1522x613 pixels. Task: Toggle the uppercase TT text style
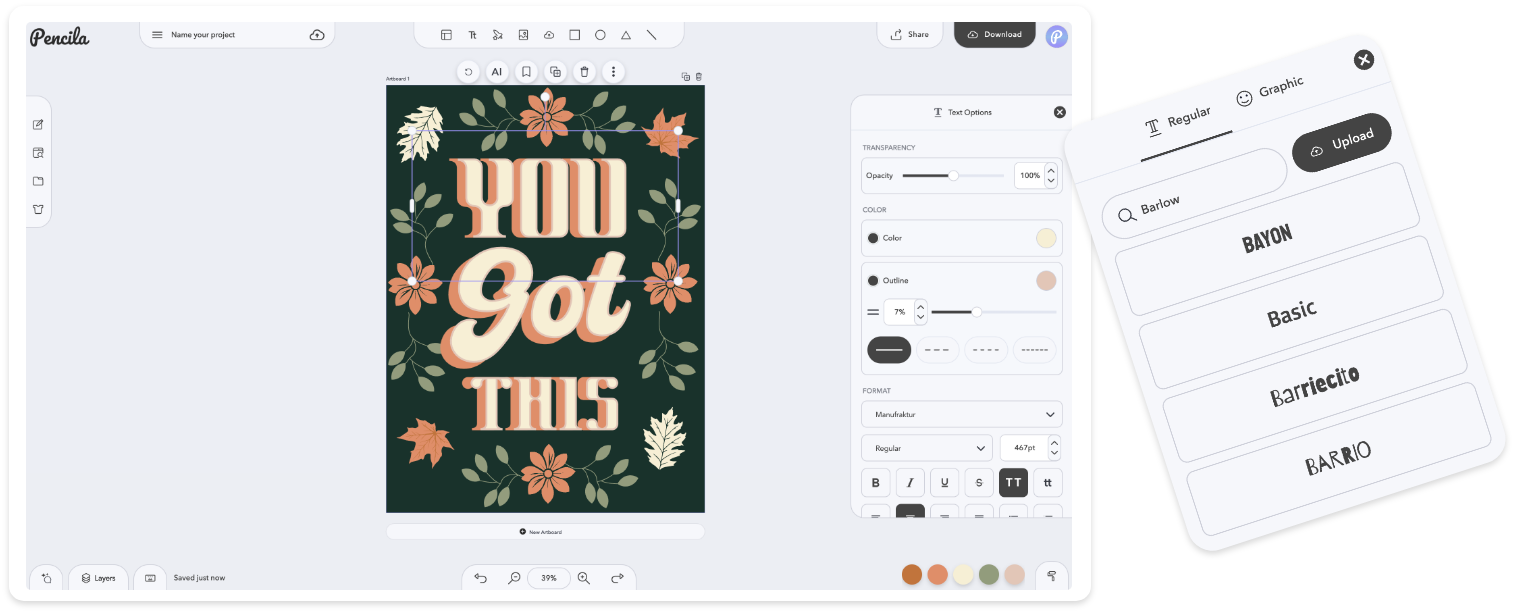coord(1013,483)
